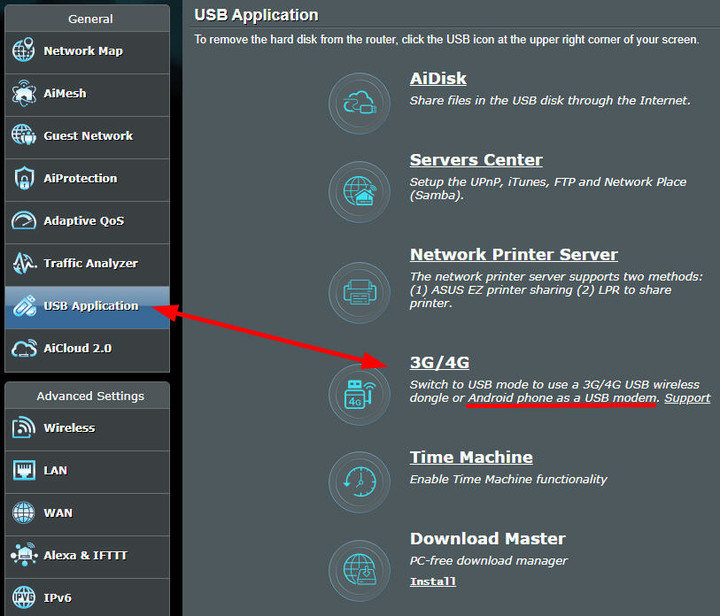Open the Servers Center link
The image size is (720, 616).
pos(476,160)
